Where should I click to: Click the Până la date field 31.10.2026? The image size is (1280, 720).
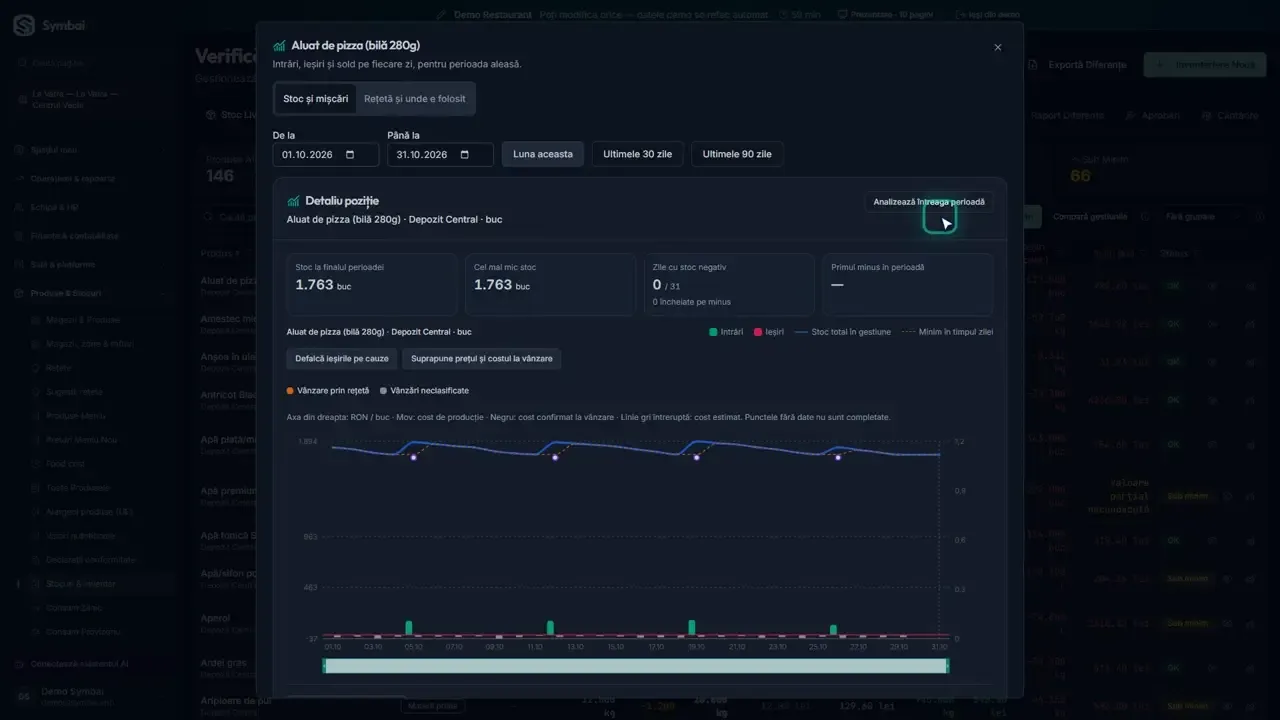(441, 155)
